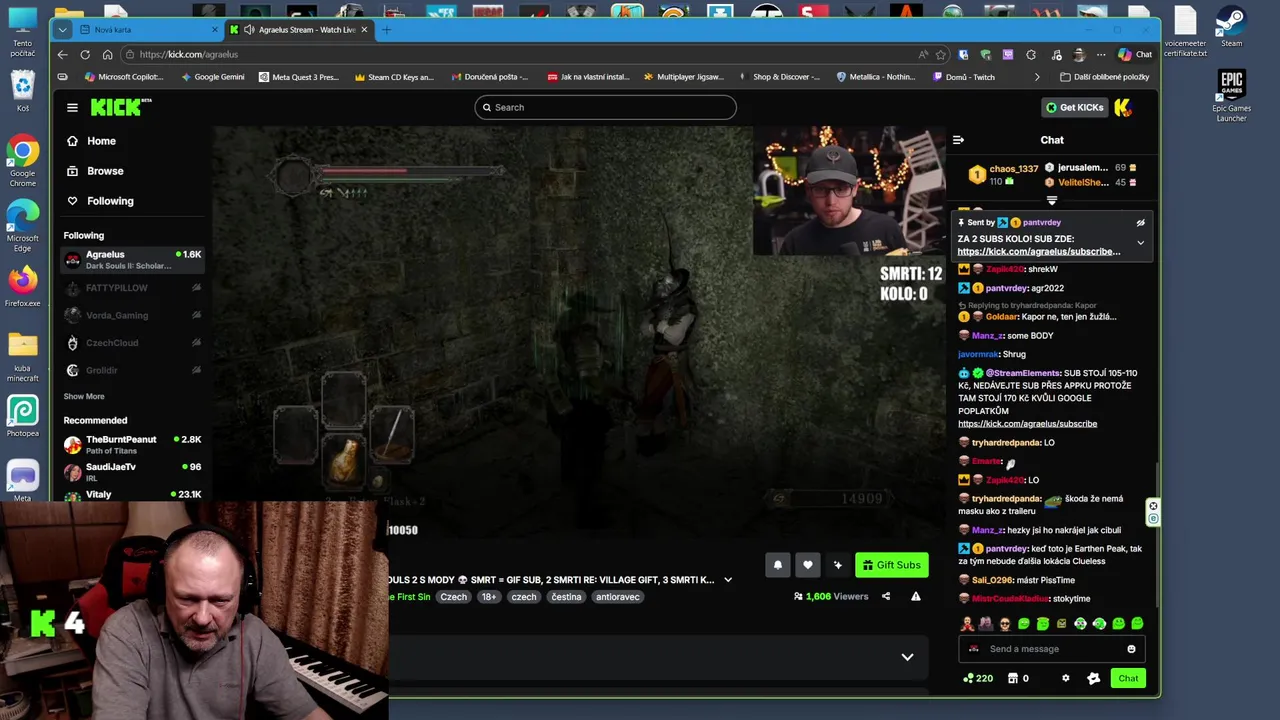Viewport: 1280px width, 720px height.
Task: Open pinned kick.com/agraelus/subscribe link
Action: click(1038, 252)
